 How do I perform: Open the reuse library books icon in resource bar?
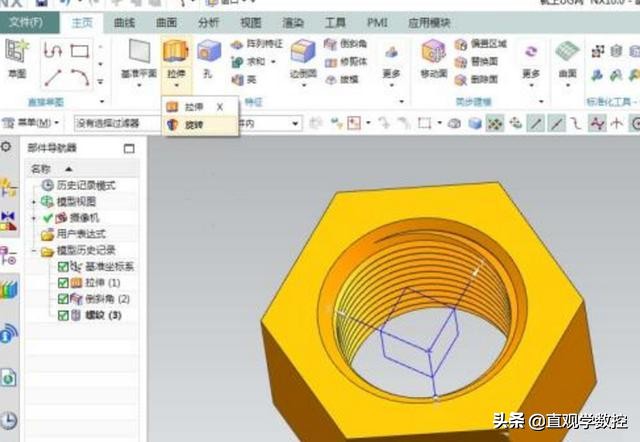pos(9,289)
